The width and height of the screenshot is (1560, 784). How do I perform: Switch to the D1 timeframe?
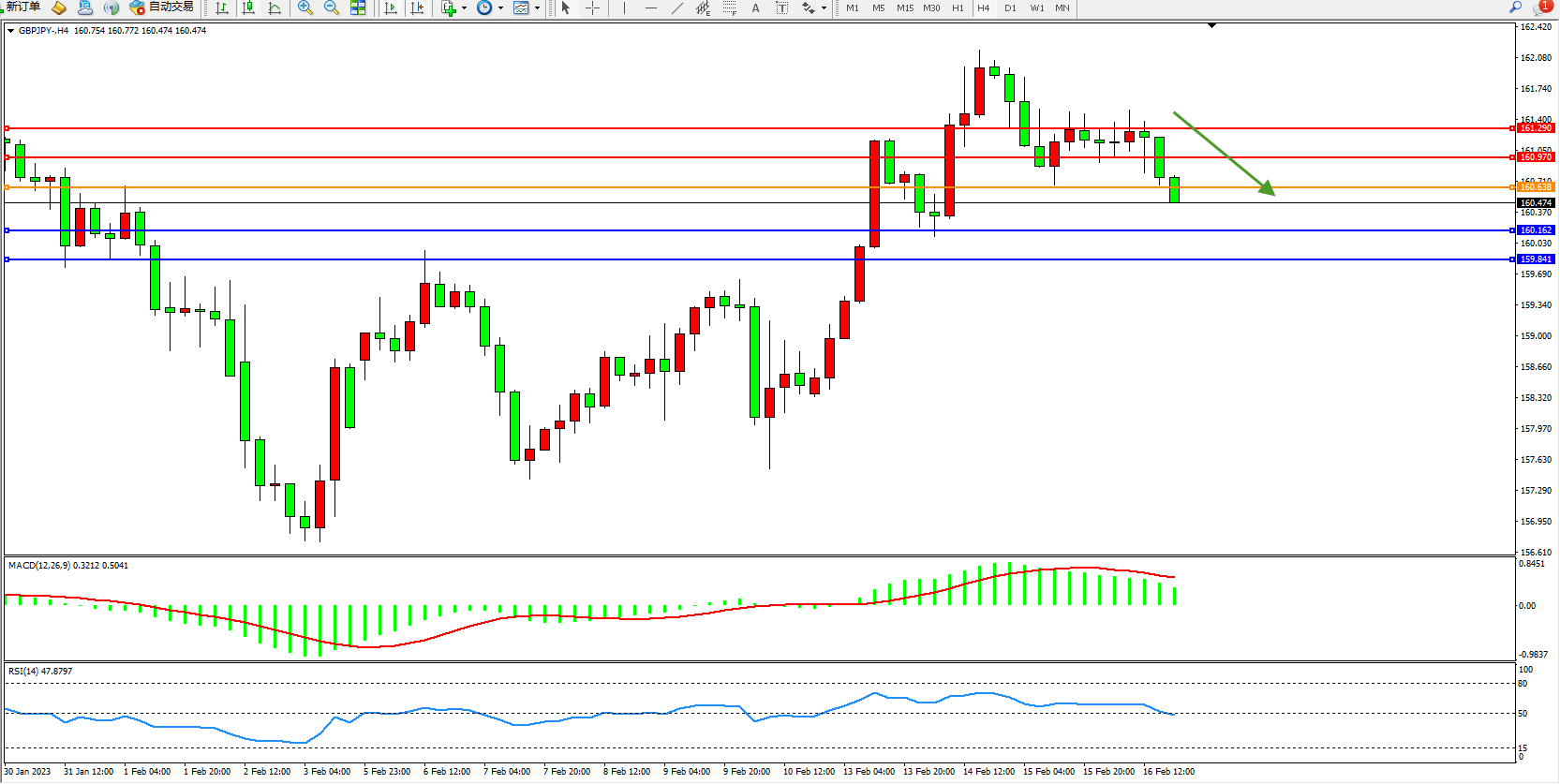(1010, 8)
